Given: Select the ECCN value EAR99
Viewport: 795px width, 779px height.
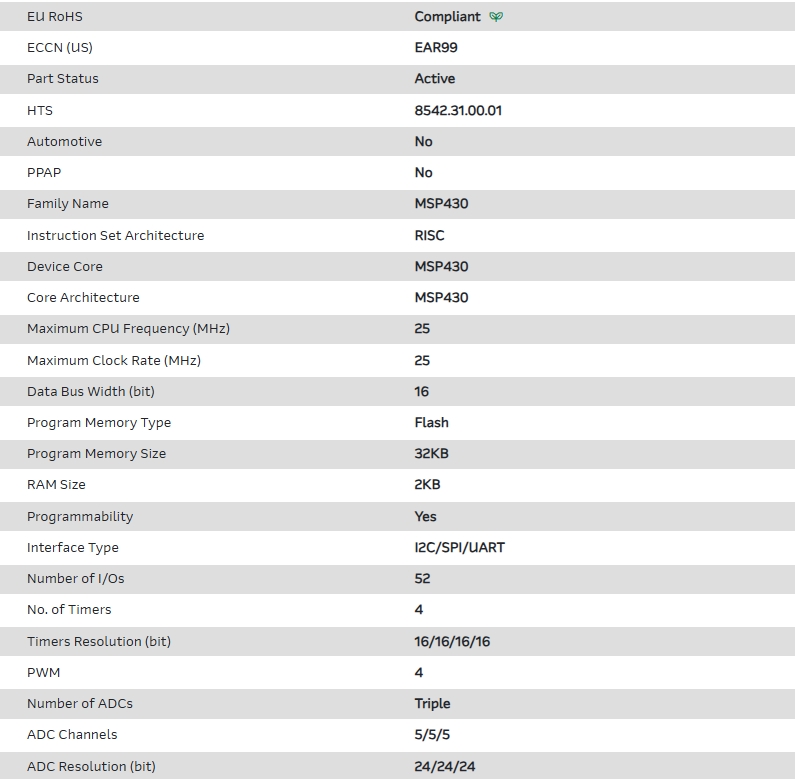Looking at the screenshot, I should click(x=436, y=47).
